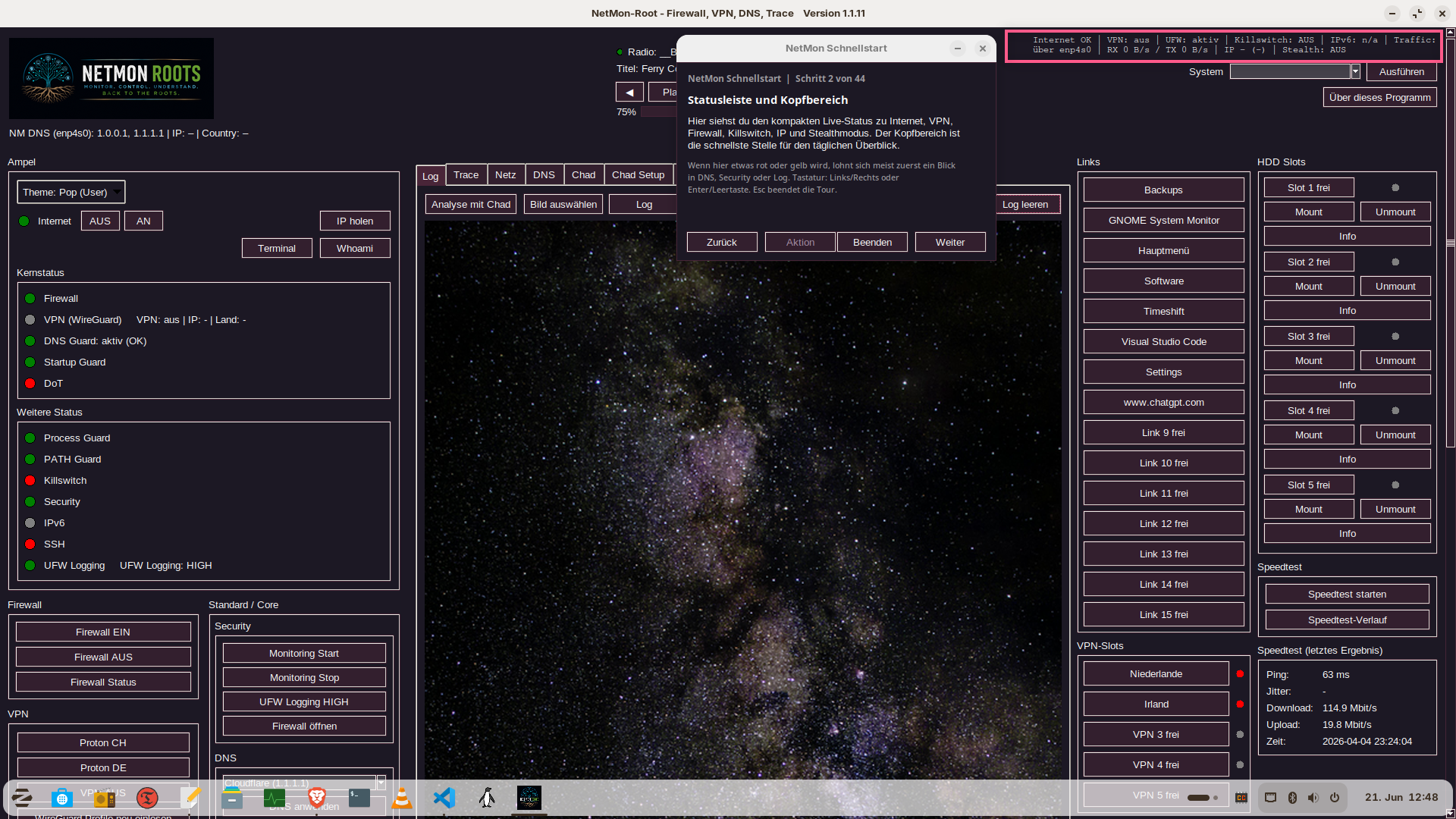Launch Brave browser from the dock
This screenshot has width=1456, height=819.
point(317,797)
